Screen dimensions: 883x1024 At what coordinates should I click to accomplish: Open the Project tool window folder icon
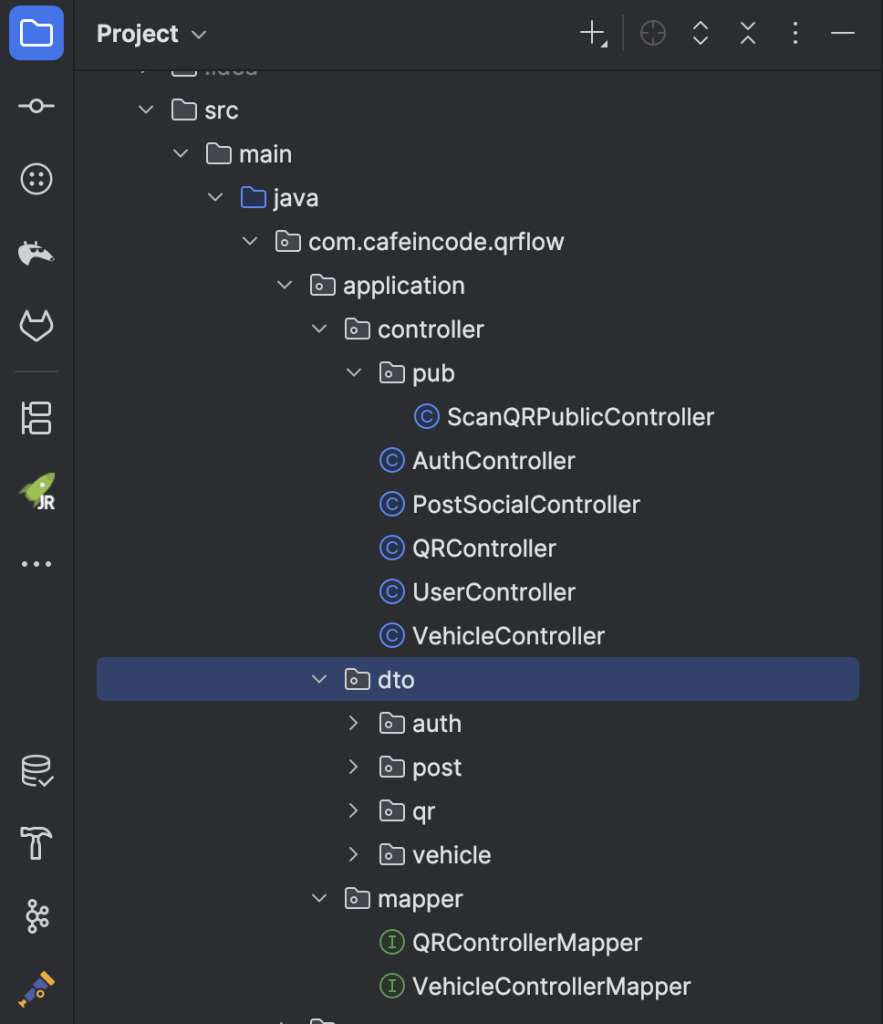click(x=36, y=34)
